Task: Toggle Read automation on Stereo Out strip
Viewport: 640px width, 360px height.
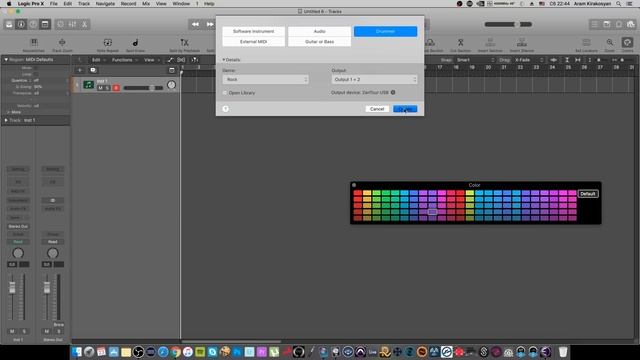Action: point(53,242)
